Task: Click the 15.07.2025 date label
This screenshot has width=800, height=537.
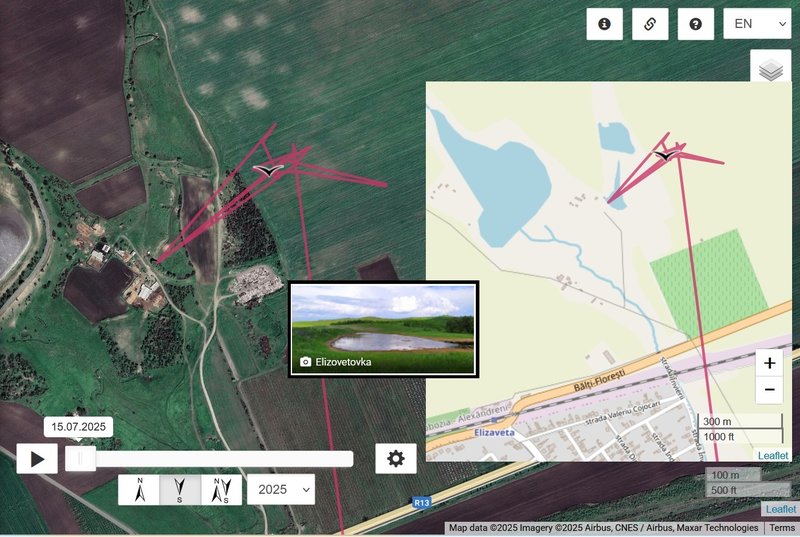Action: [x=79, y=427]
